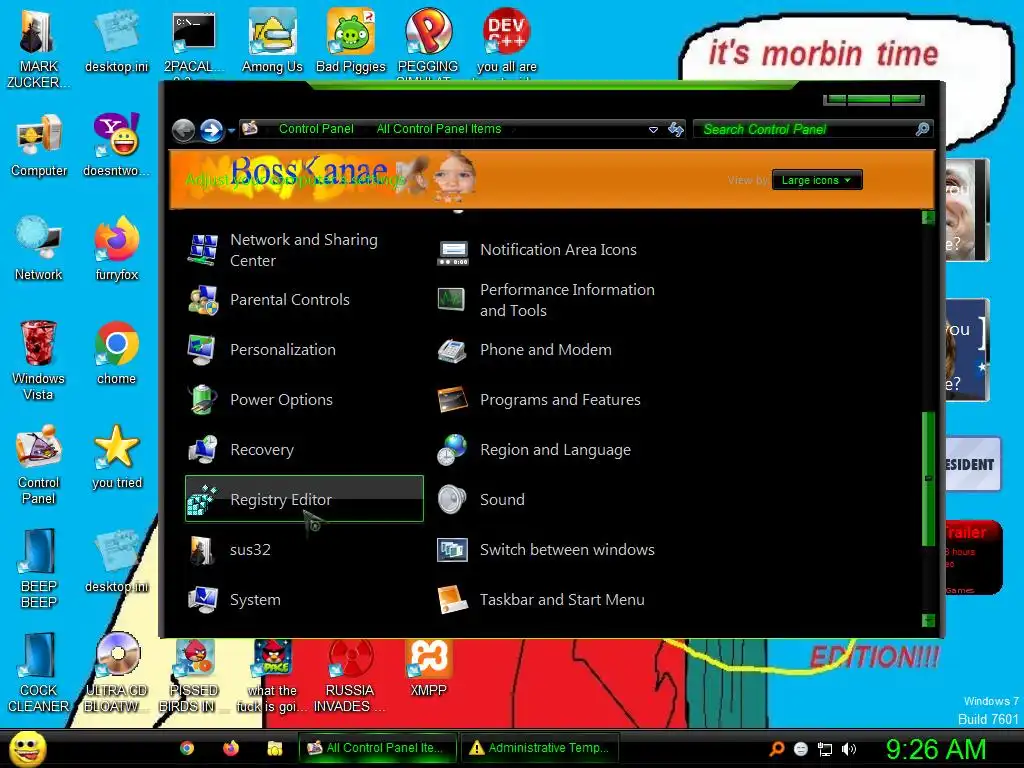Open Windows Vista recycle bin icon
The height and width of the screenshot is (768, 1024).
(x=39, y=359)
